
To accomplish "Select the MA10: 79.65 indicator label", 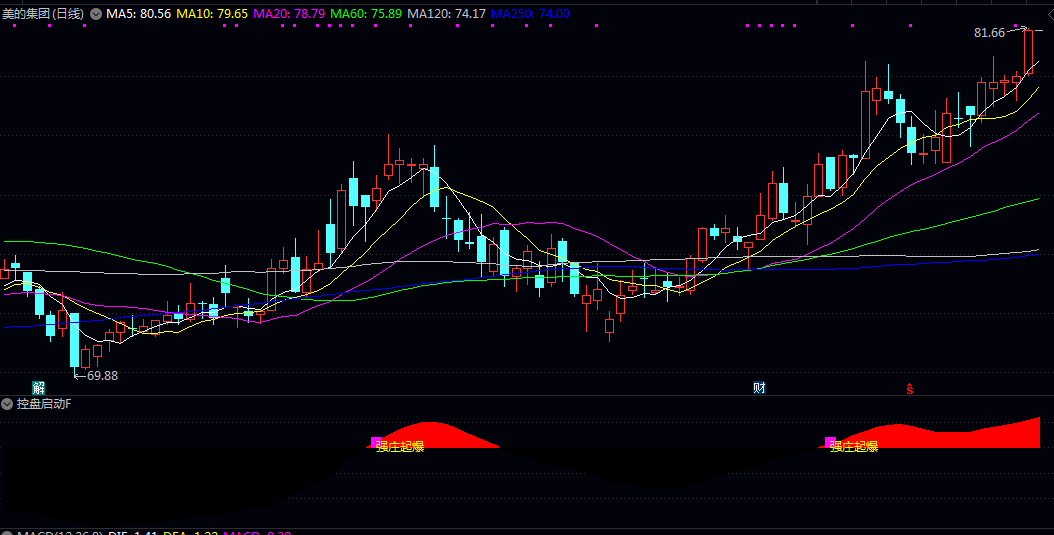I will point(212,13).
